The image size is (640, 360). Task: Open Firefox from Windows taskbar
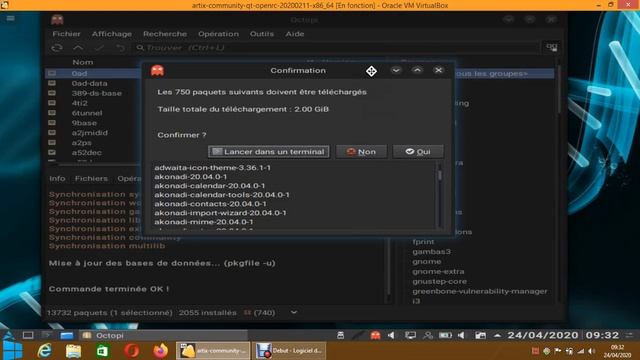click(x=160, y=351)
